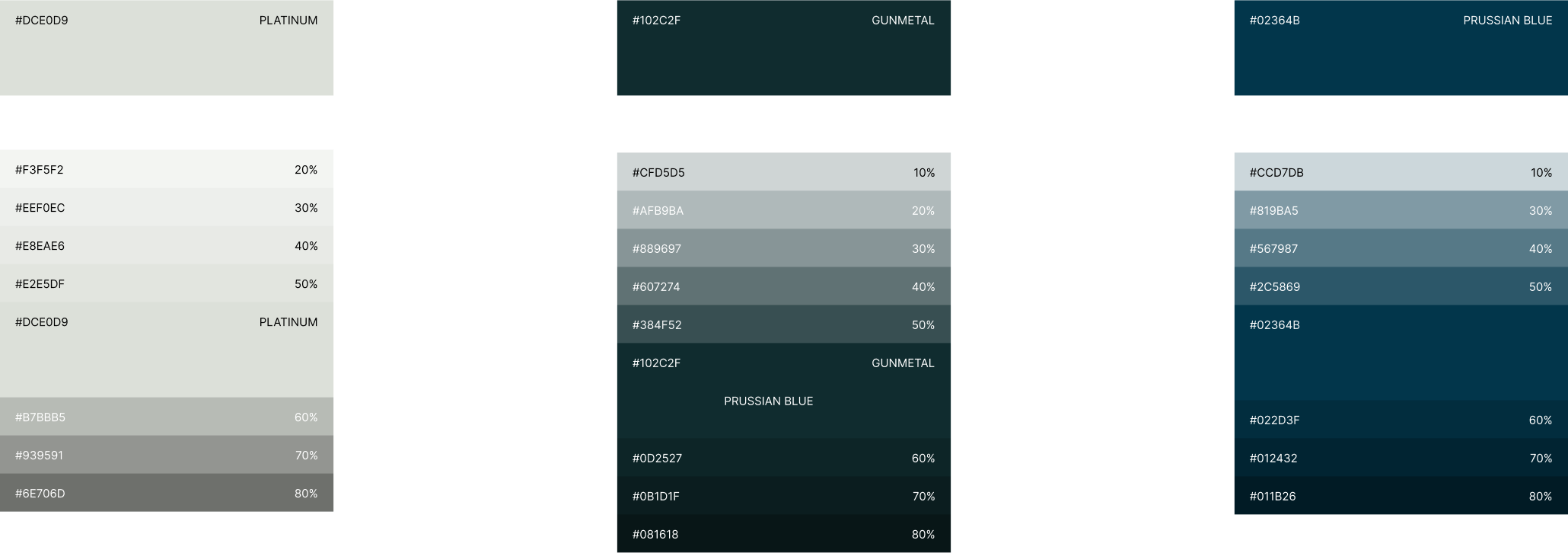Click the top Platinum #DCE0D9 header swatch

tap(167, 47)
